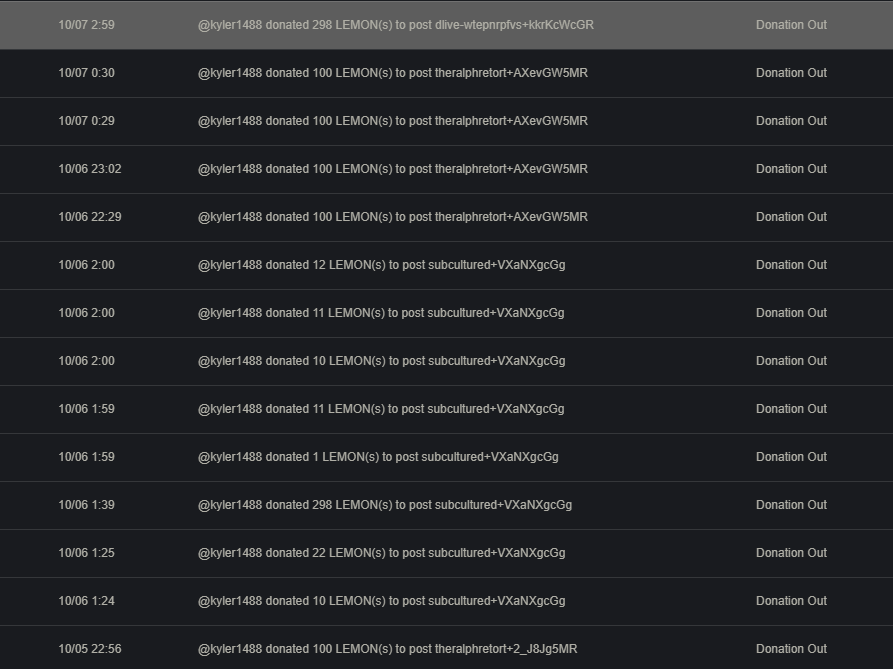The width and height of the screenshot is (893, 669).
Task: Click the 22 LEMON(s) donation to subcultured+VXaNXgcGg
Action: coord(382,553)
